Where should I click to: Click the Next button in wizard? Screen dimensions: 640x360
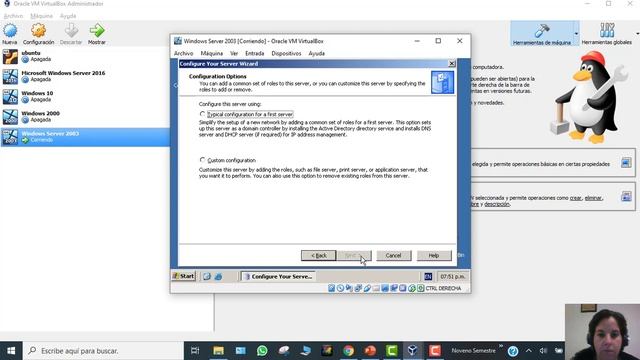[354, 256]
